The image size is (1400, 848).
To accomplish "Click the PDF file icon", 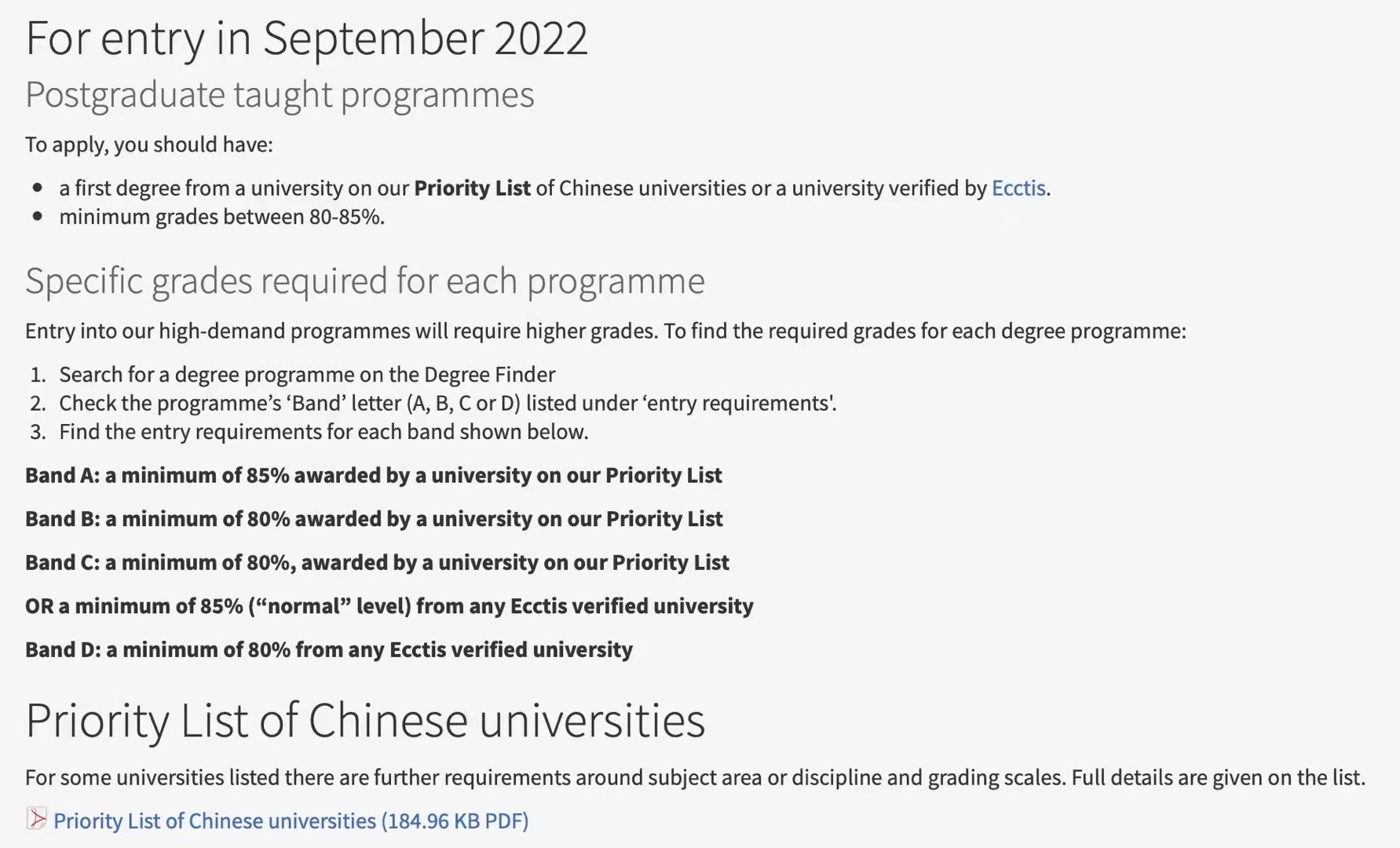I will pos(36,819).
